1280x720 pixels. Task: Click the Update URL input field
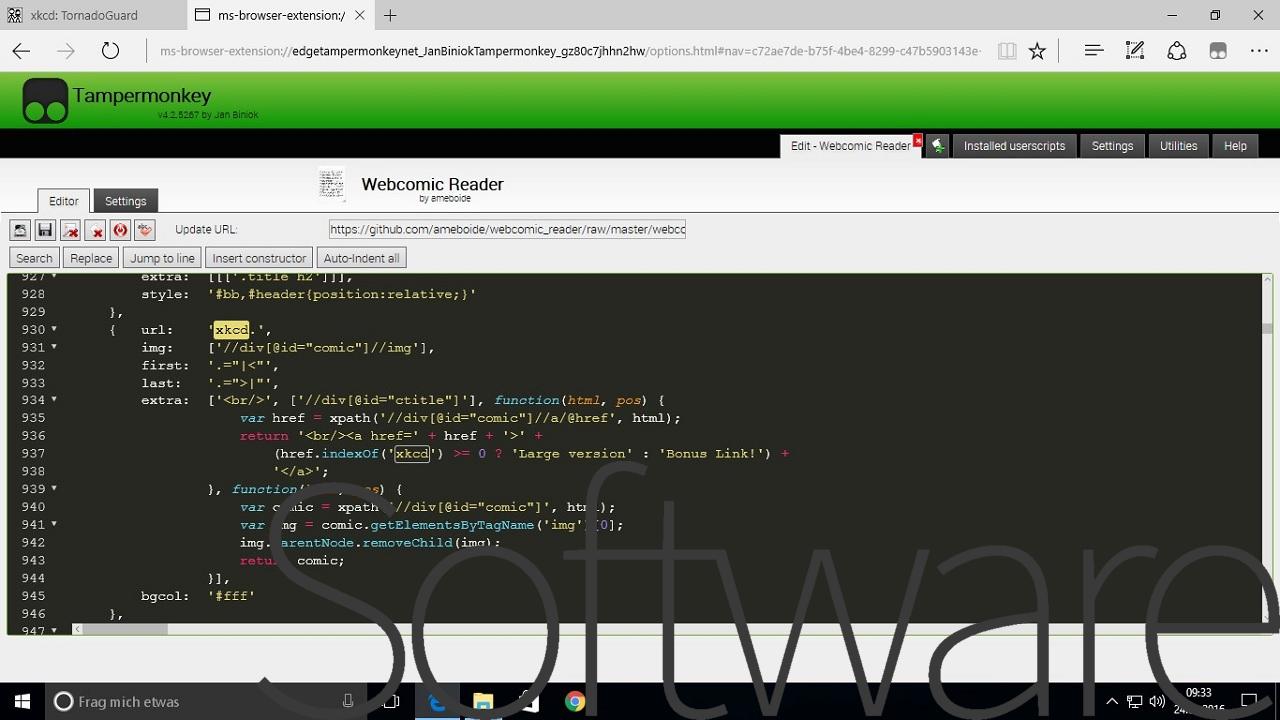click(508, 230)
